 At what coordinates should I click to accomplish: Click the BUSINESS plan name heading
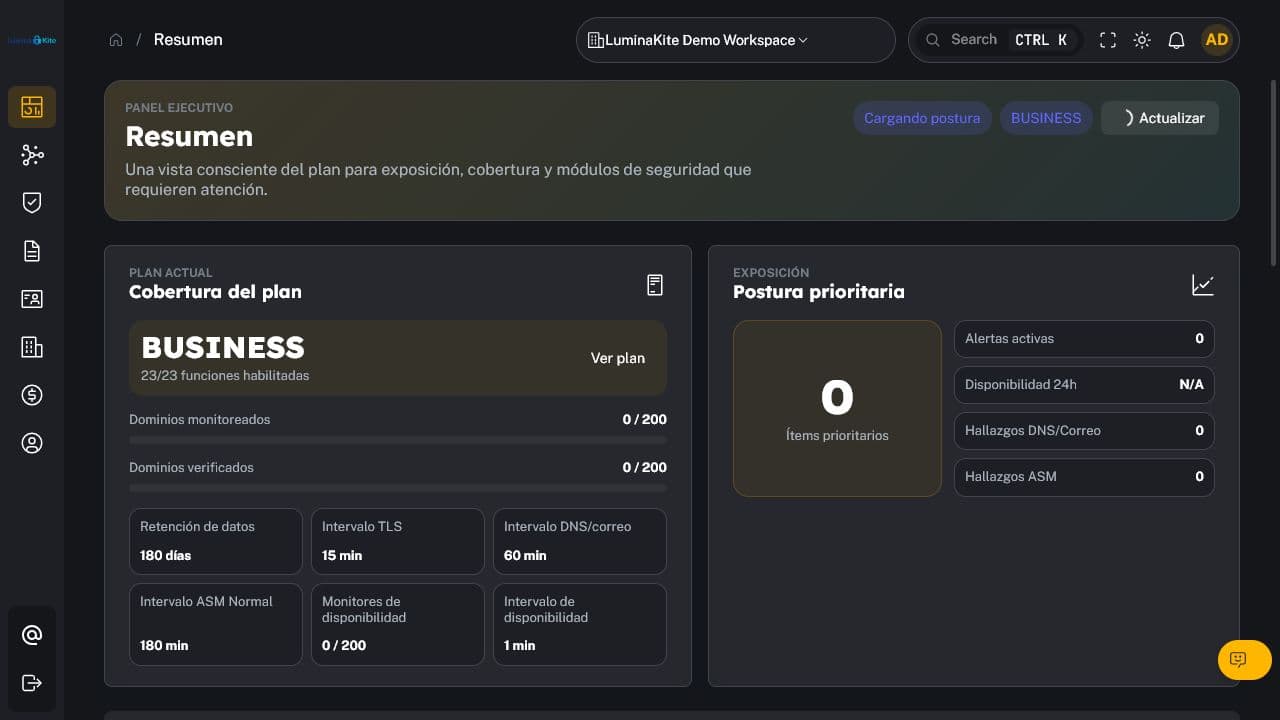(223, 347)
